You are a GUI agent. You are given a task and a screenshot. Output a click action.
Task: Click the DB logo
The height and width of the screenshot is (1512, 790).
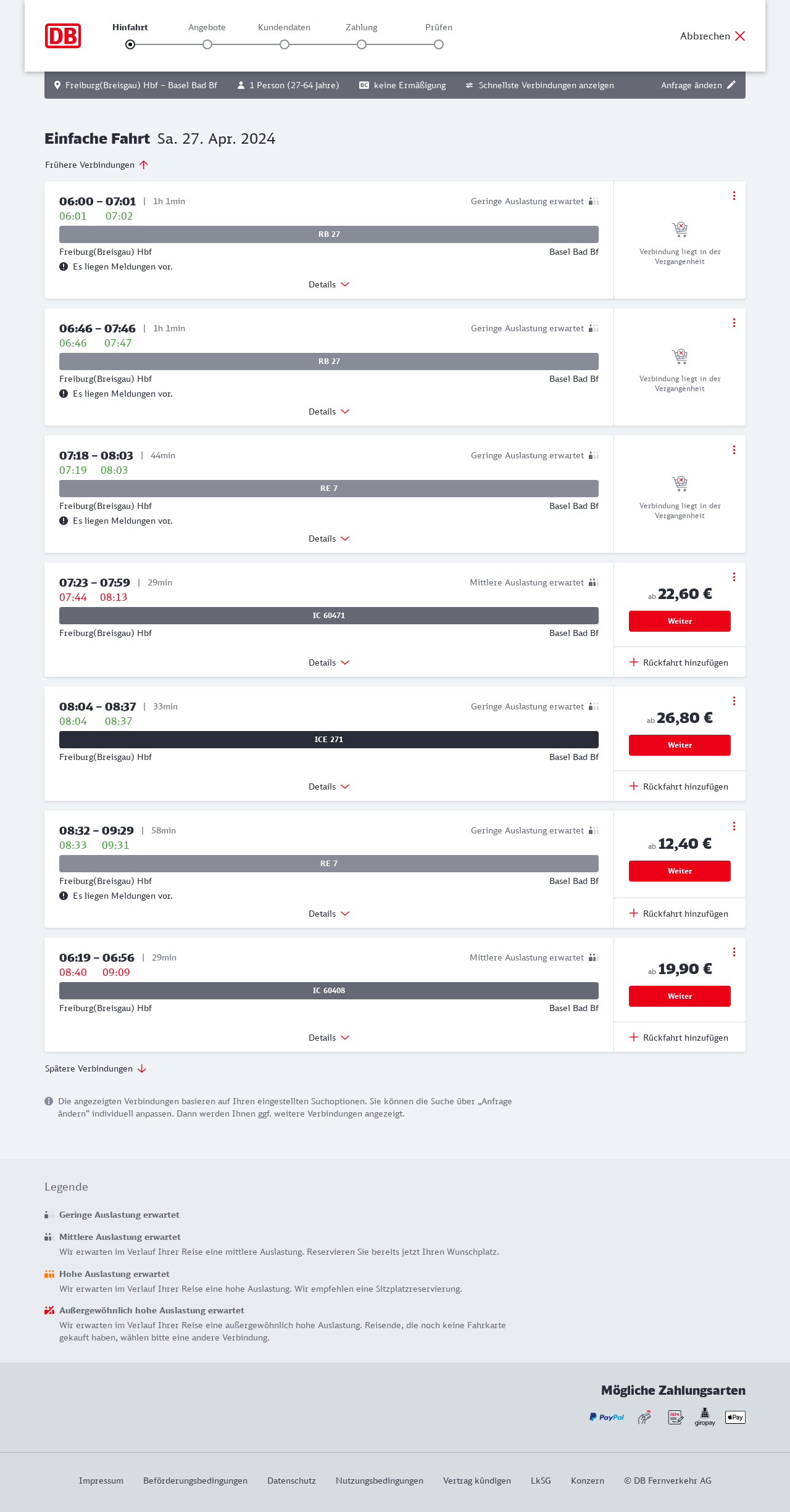pyautogui.click(x=63, y=36)
